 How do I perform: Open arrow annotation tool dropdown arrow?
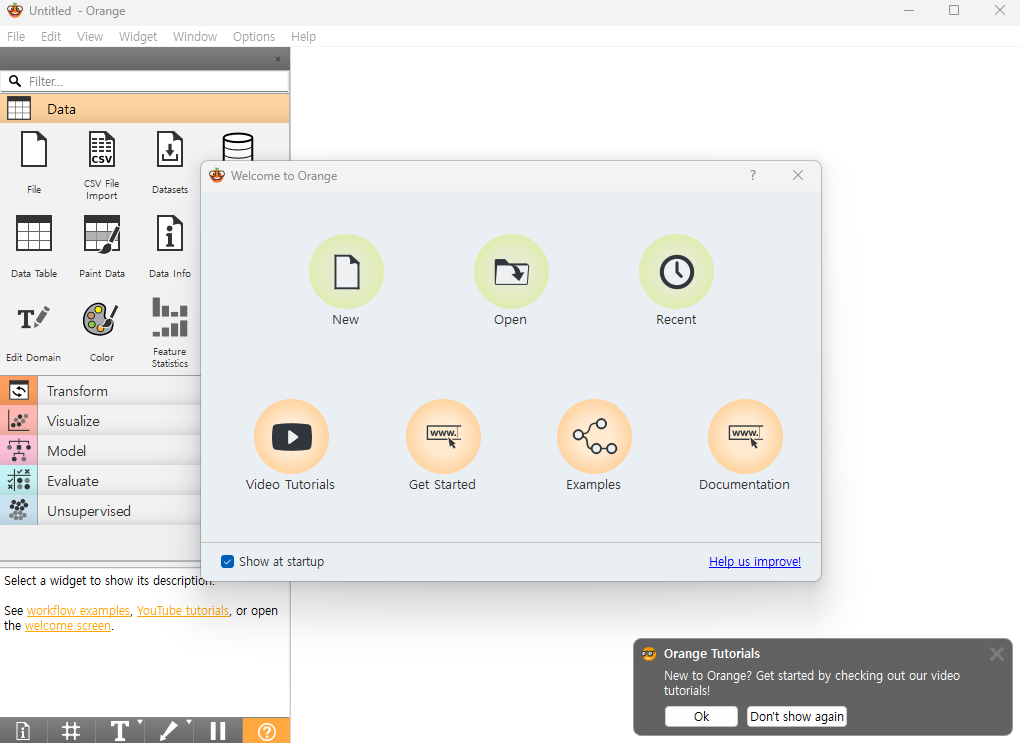pos(189,722)
